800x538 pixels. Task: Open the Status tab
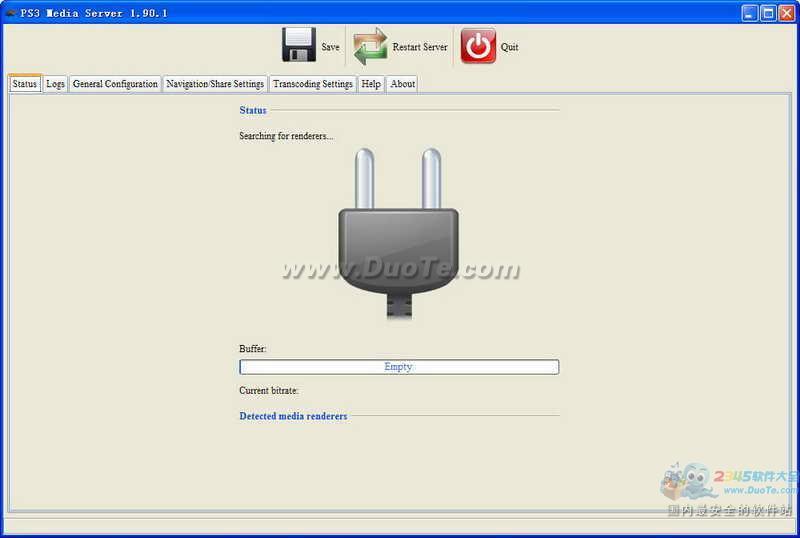[24, 84]
